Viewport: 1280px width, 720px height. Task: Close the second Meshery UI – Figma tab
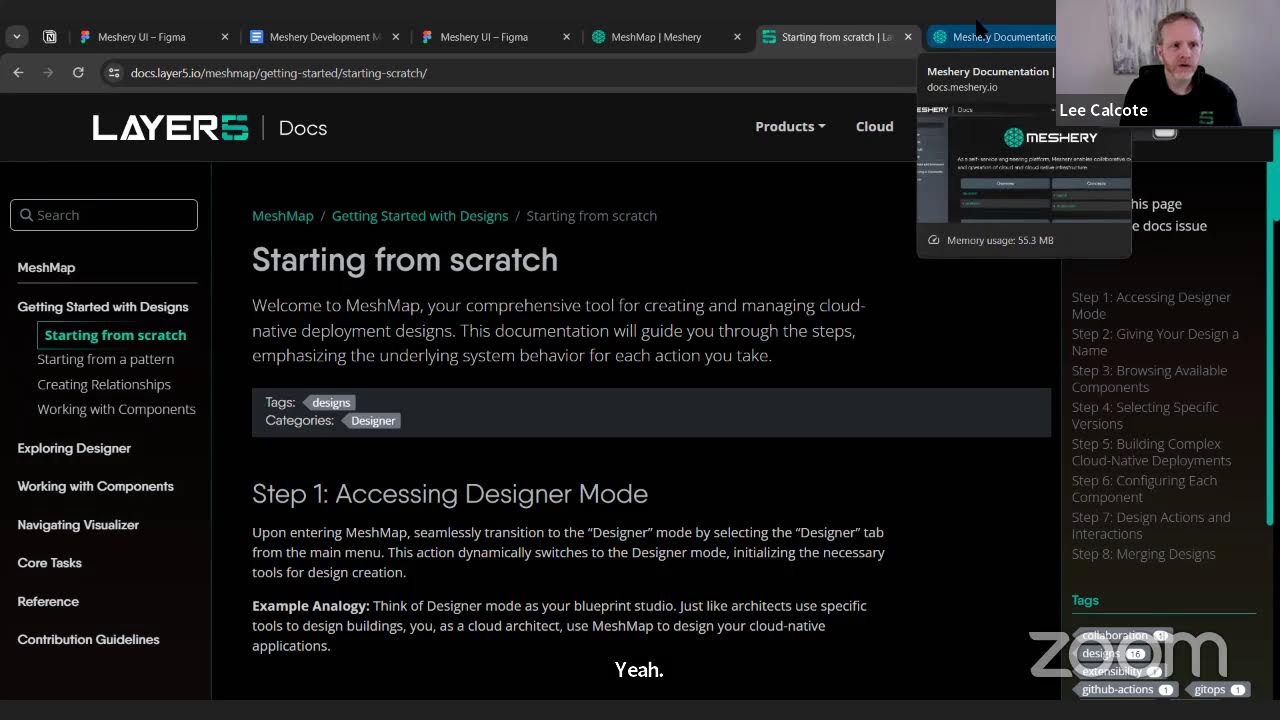567,37
